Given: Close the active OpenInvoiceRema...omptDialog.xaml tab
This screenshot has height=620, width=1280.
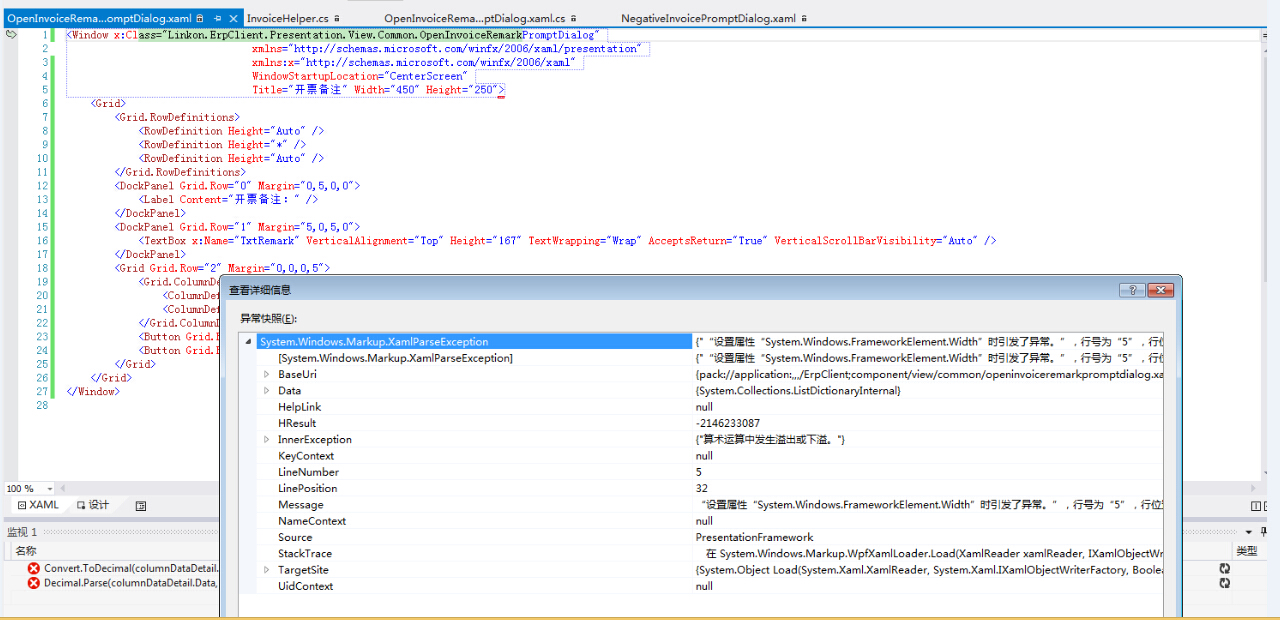Looking at the screenshot, I should [234, 18].
